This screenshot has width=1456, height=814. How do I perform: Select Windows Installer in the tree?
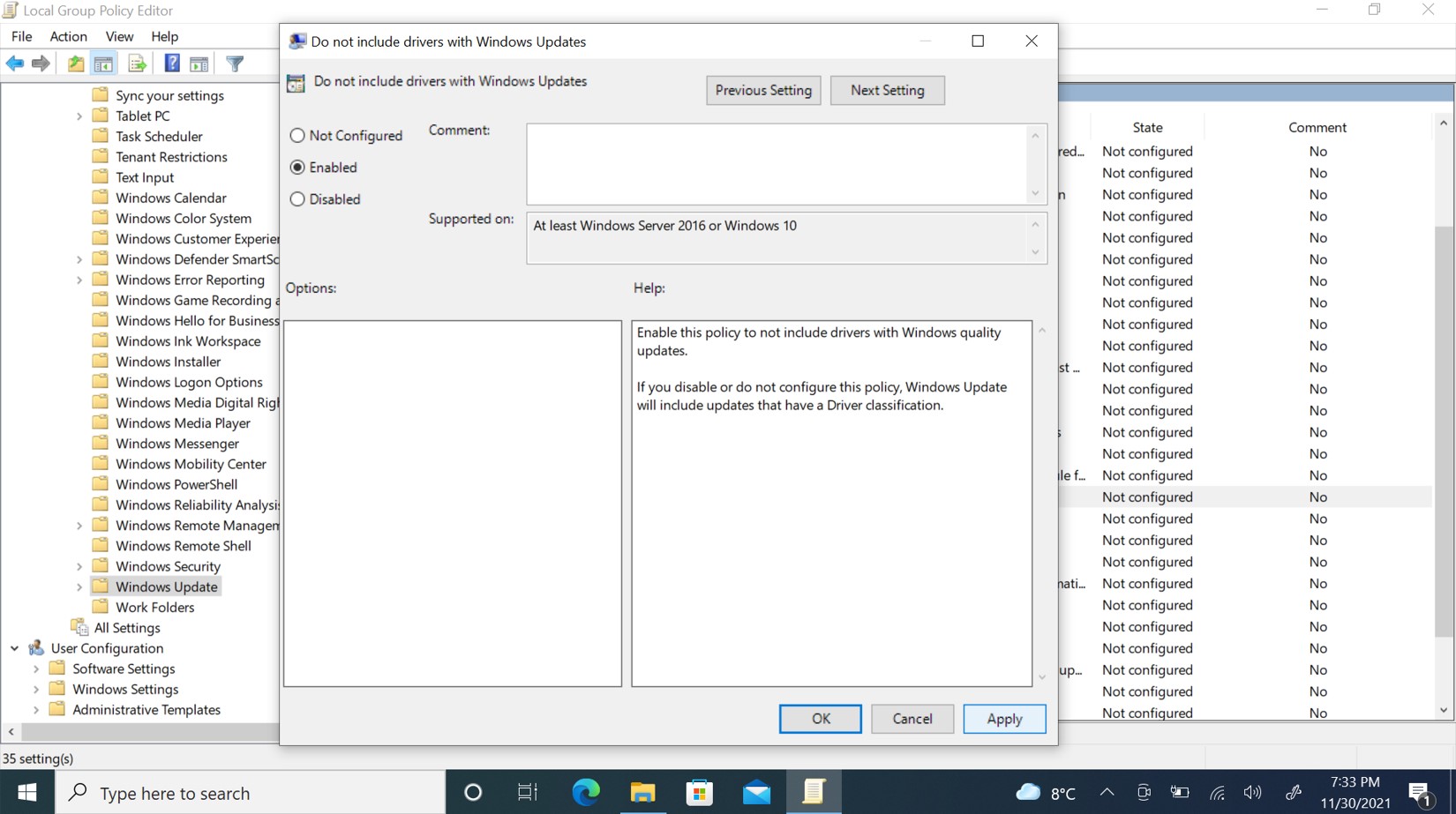click(169, 362)
